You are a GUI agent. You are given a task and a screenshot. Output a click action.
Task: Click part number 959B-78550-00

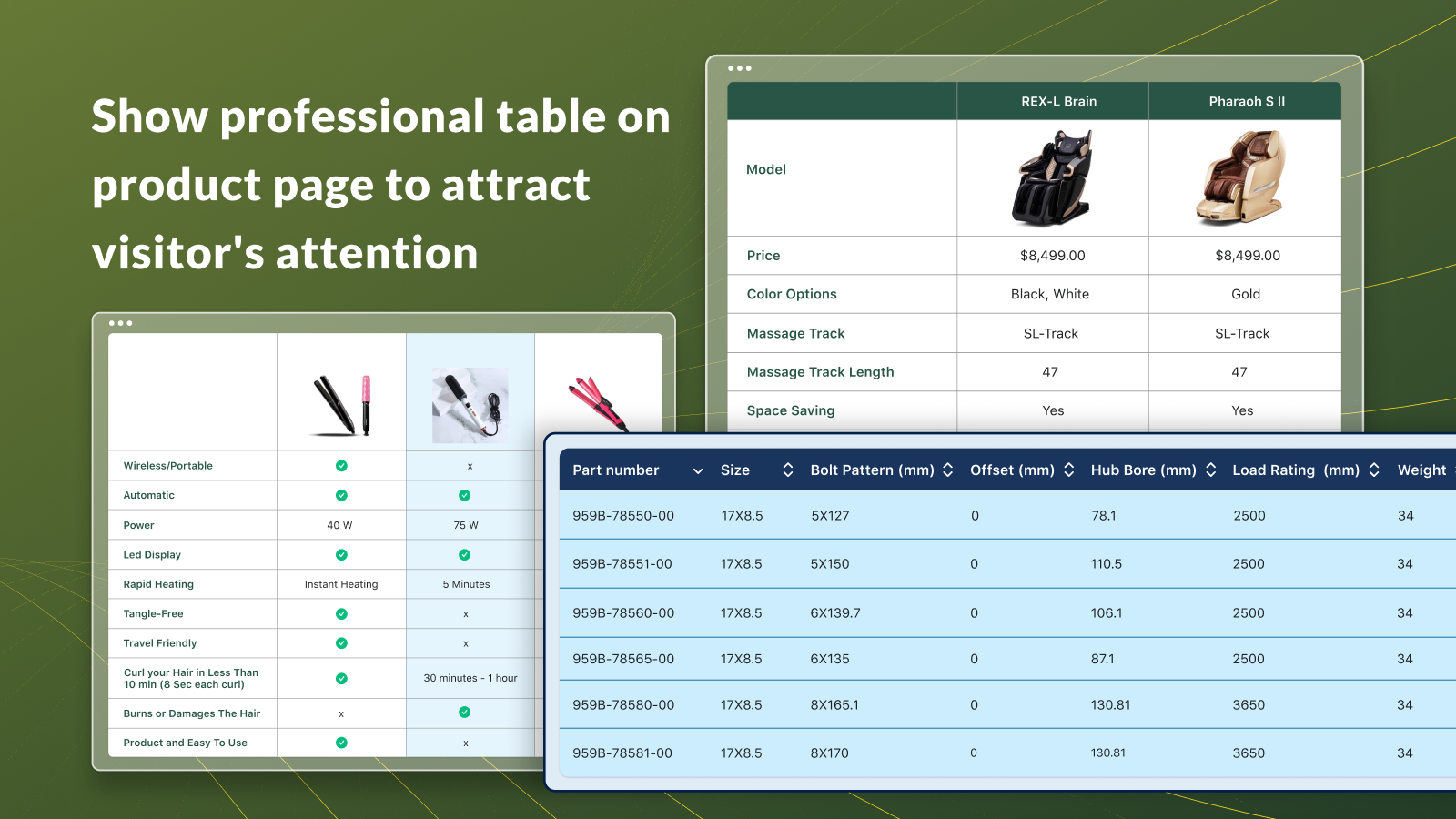click(623, 515)
